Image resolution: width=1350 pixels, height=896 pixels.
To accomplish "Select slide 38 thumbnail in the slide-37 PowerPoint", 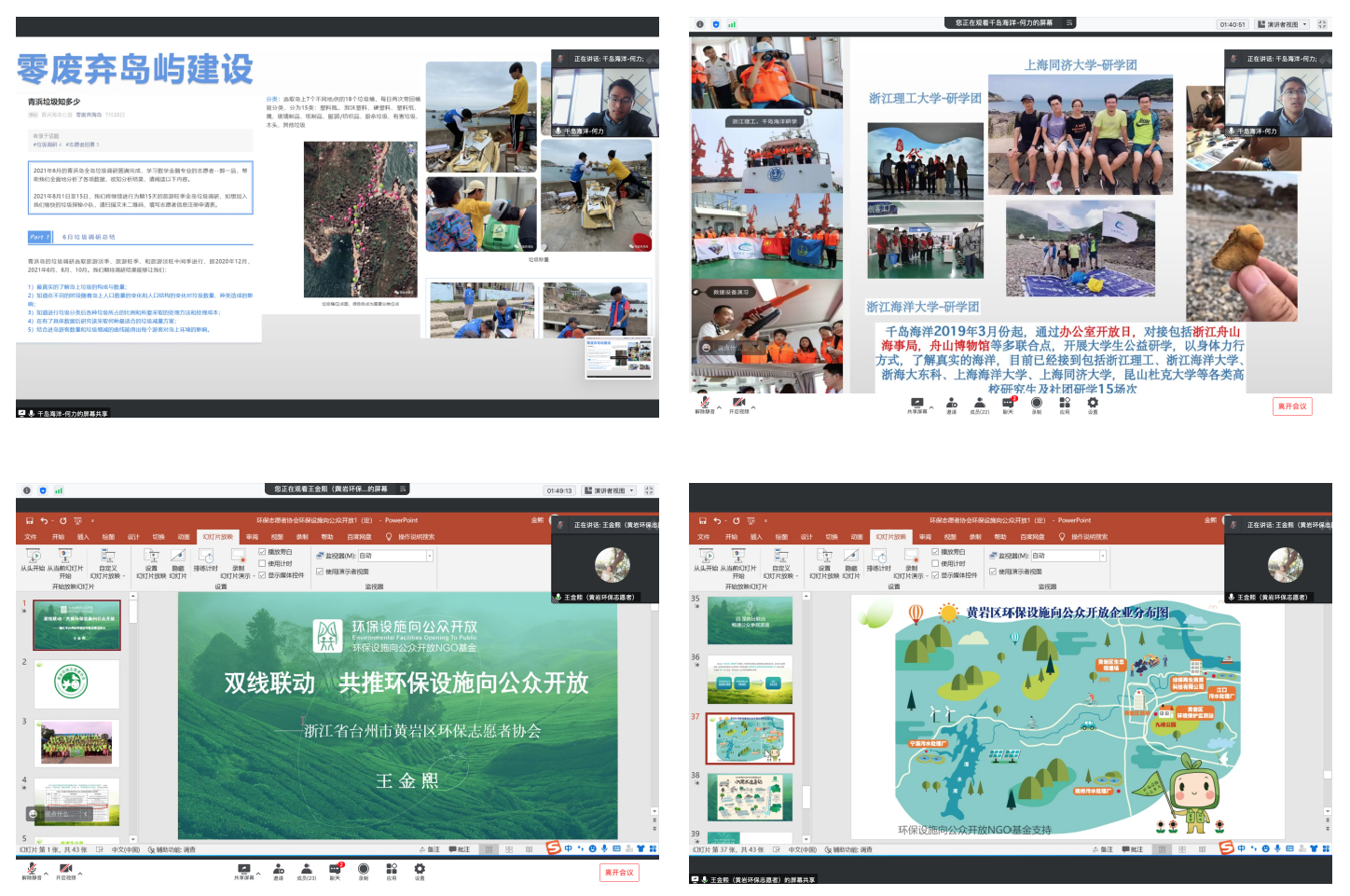I will tap(750, 797).
